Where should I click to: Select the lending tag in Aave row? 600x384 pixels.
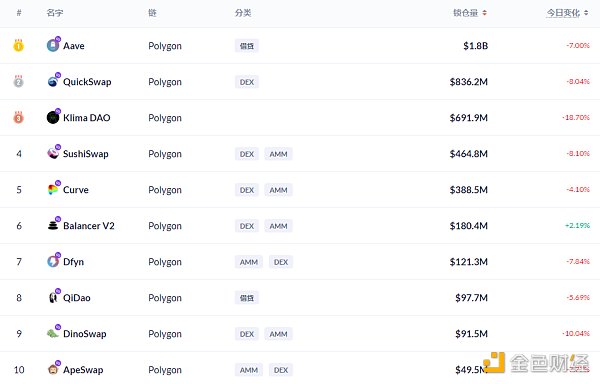coord(247,46)
